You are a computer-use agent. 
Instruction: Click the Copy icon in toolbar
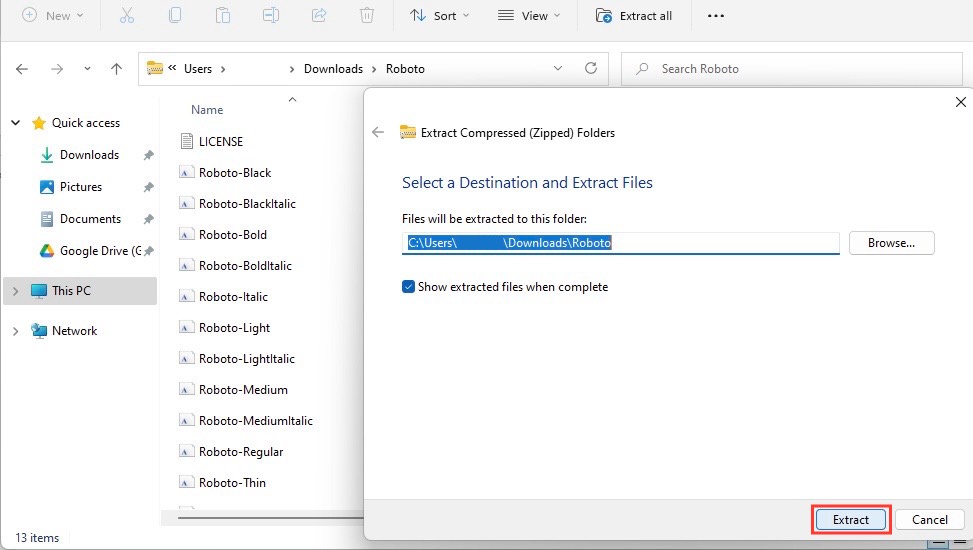[x=175, y=16]
